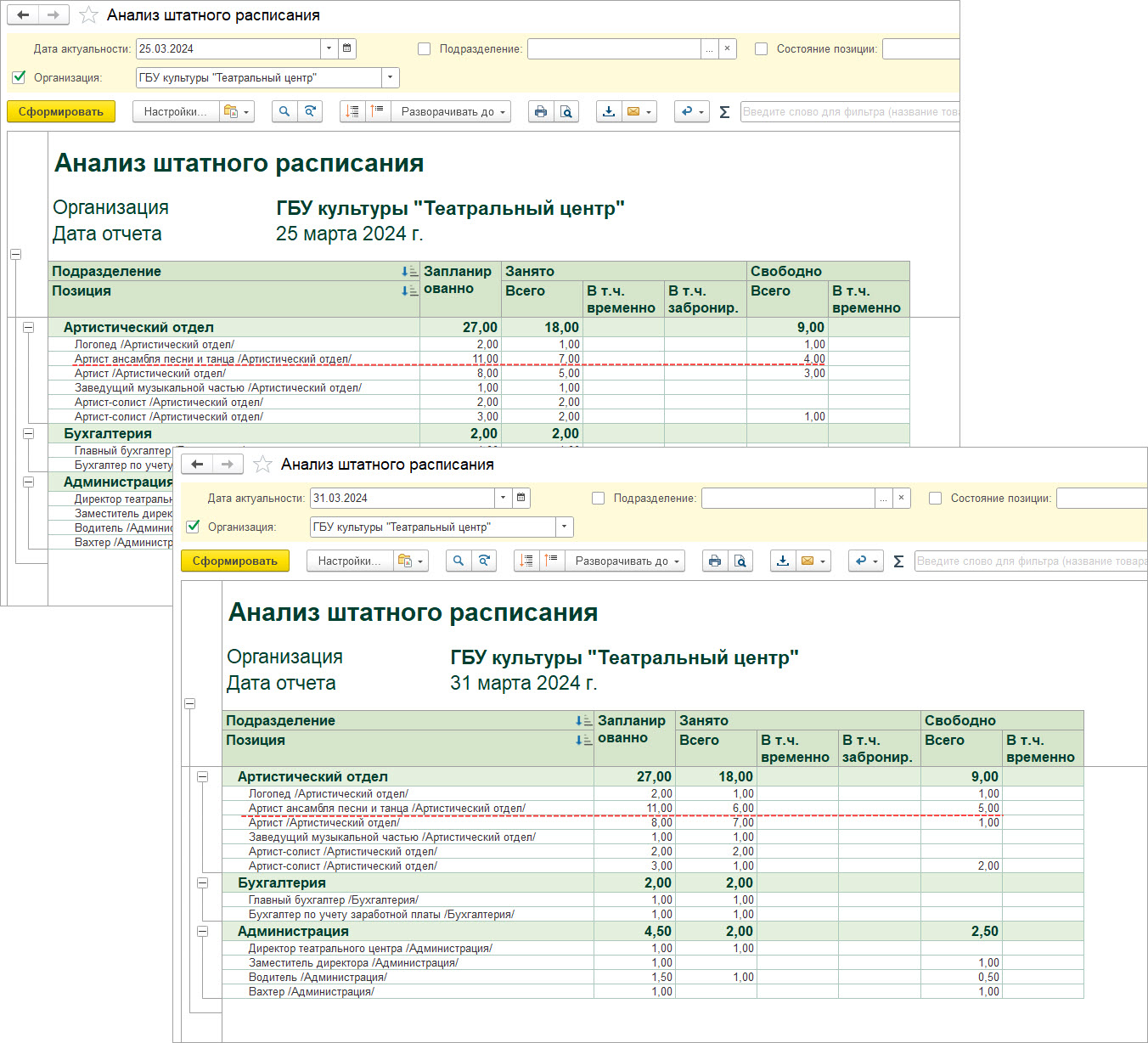Click the search magnifier in 31.03.2024 window
This screenshot has width=1148, height=1043.
(459, 561)
